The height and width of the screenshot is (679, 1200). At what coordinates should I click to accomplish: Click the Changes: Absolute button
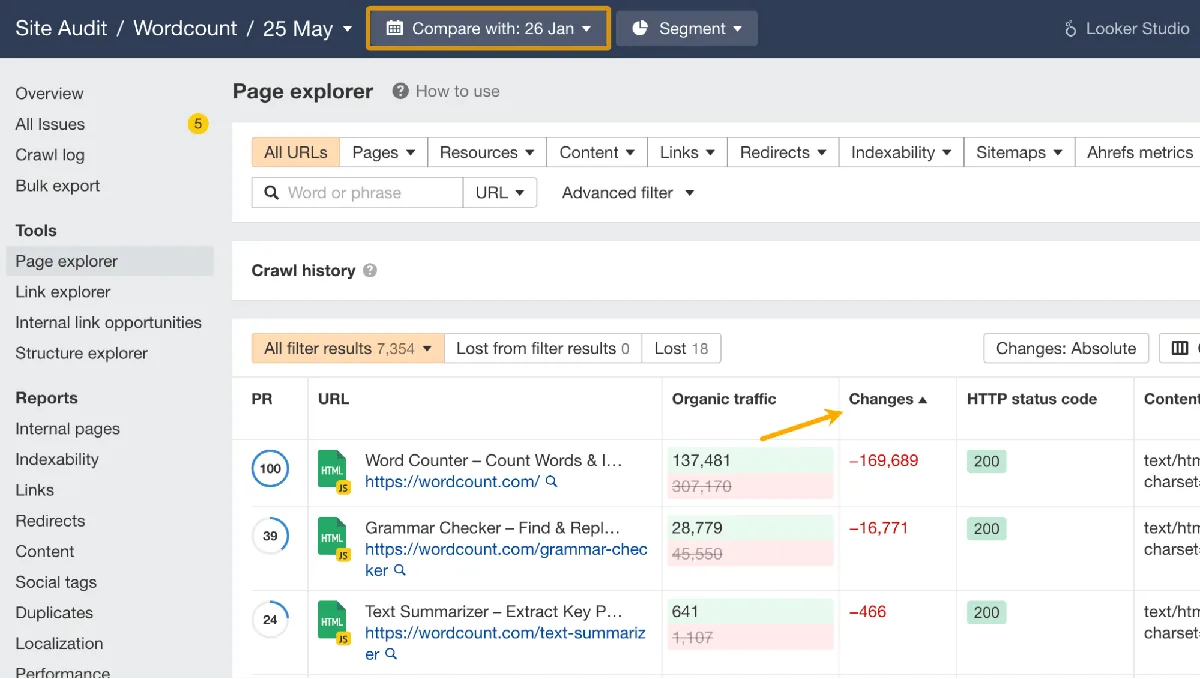pos(1066,349)
